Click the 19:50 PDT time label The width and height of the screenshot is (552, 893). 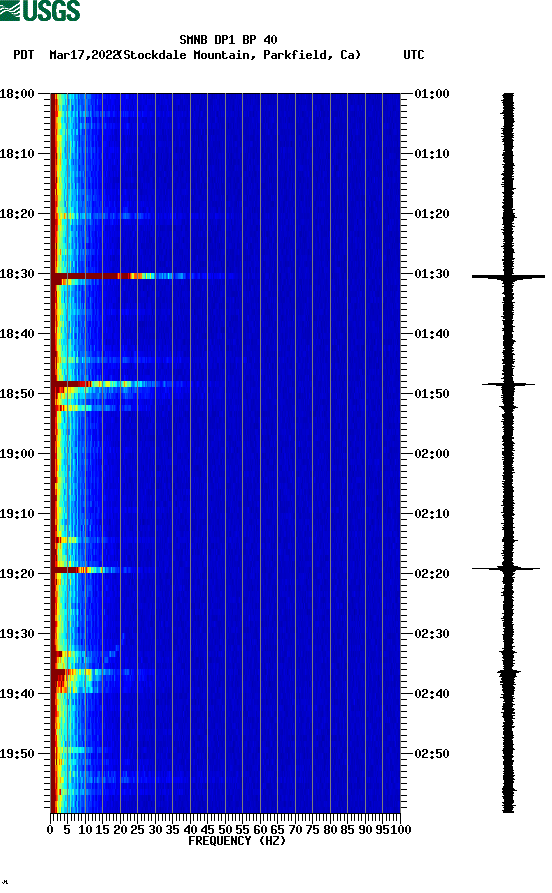click(17, 753)
